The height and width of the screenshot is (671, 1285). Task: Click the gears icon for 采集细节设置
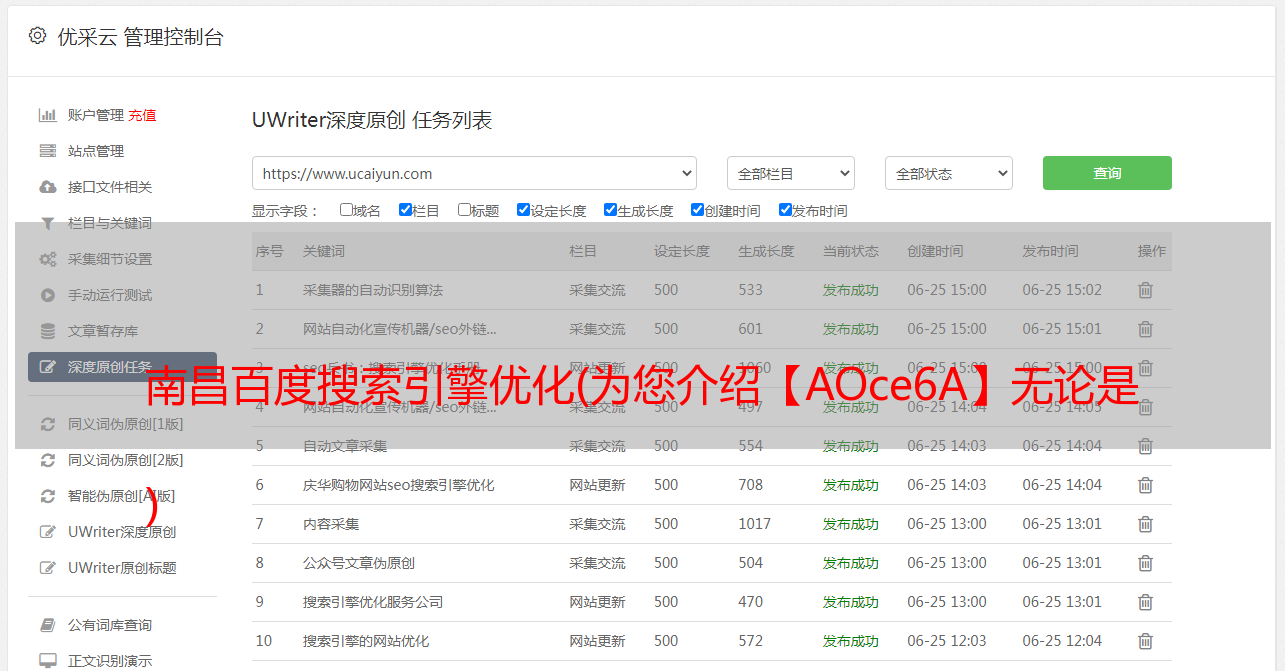tap(47, 259)
